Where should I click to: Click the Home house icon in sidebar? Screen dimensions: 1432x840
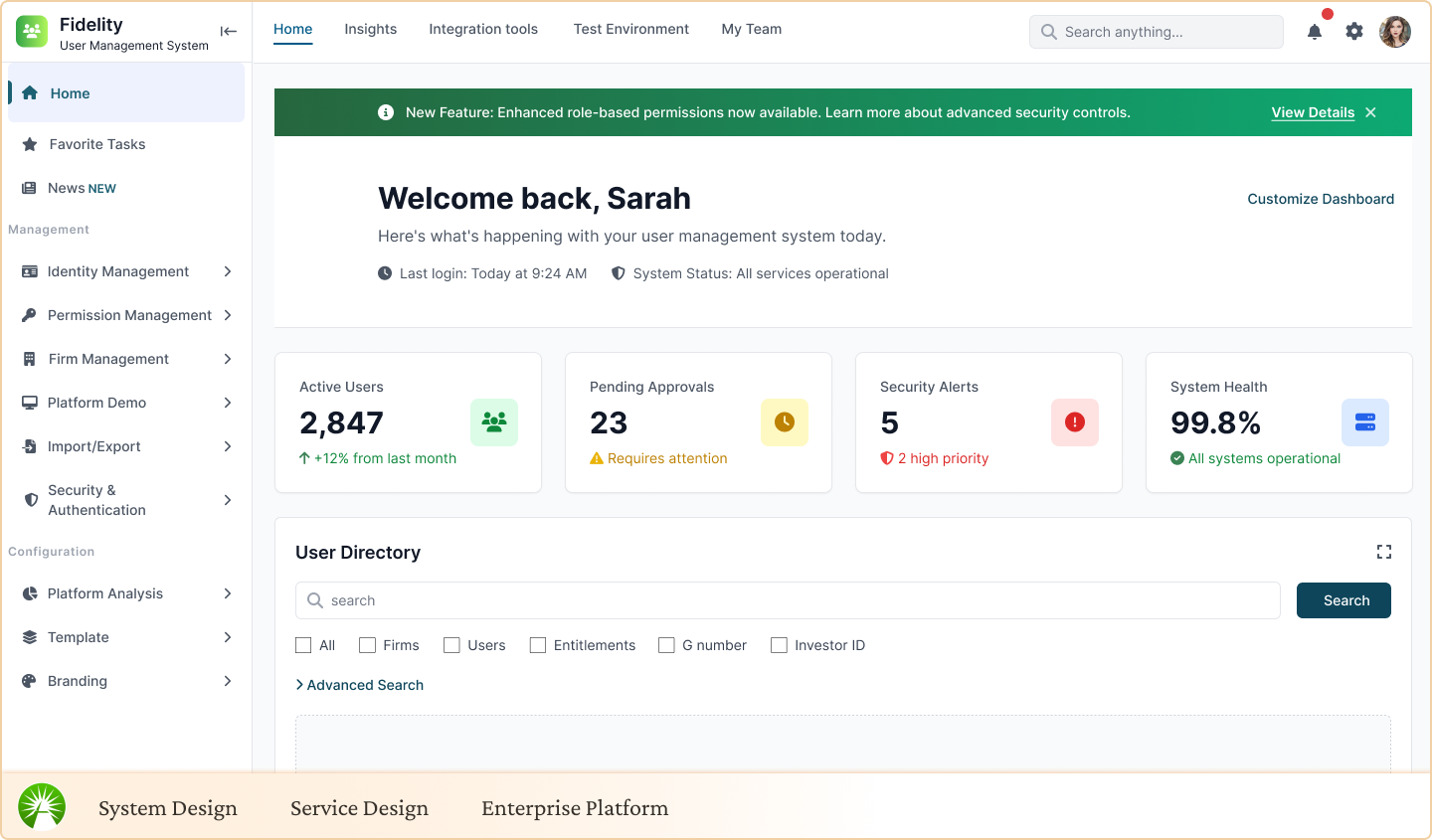pyautogui.click(x=30, y=93)
